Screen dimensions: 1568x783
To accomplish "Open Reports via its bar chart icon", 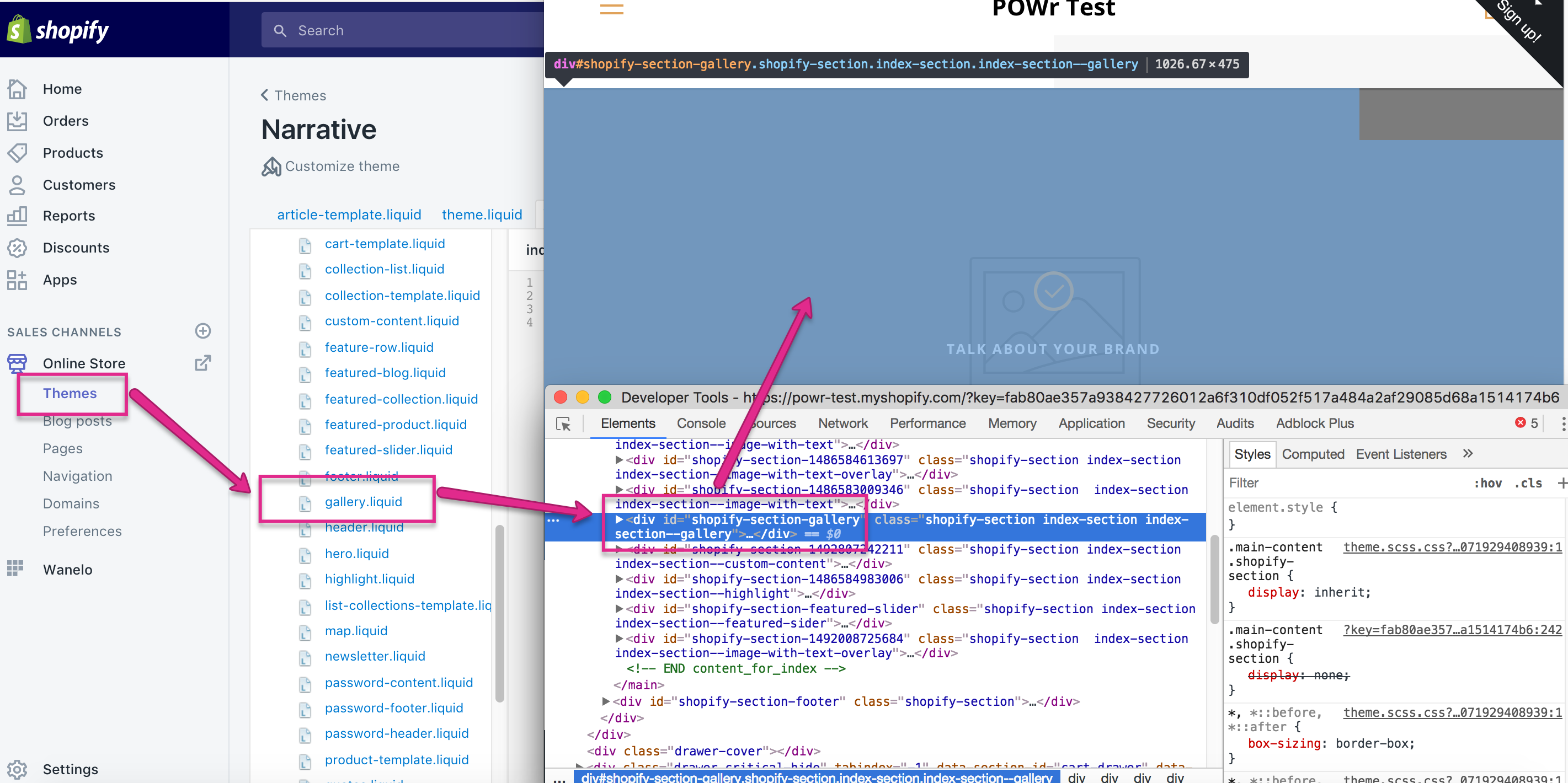I will (x=17, y=216).
